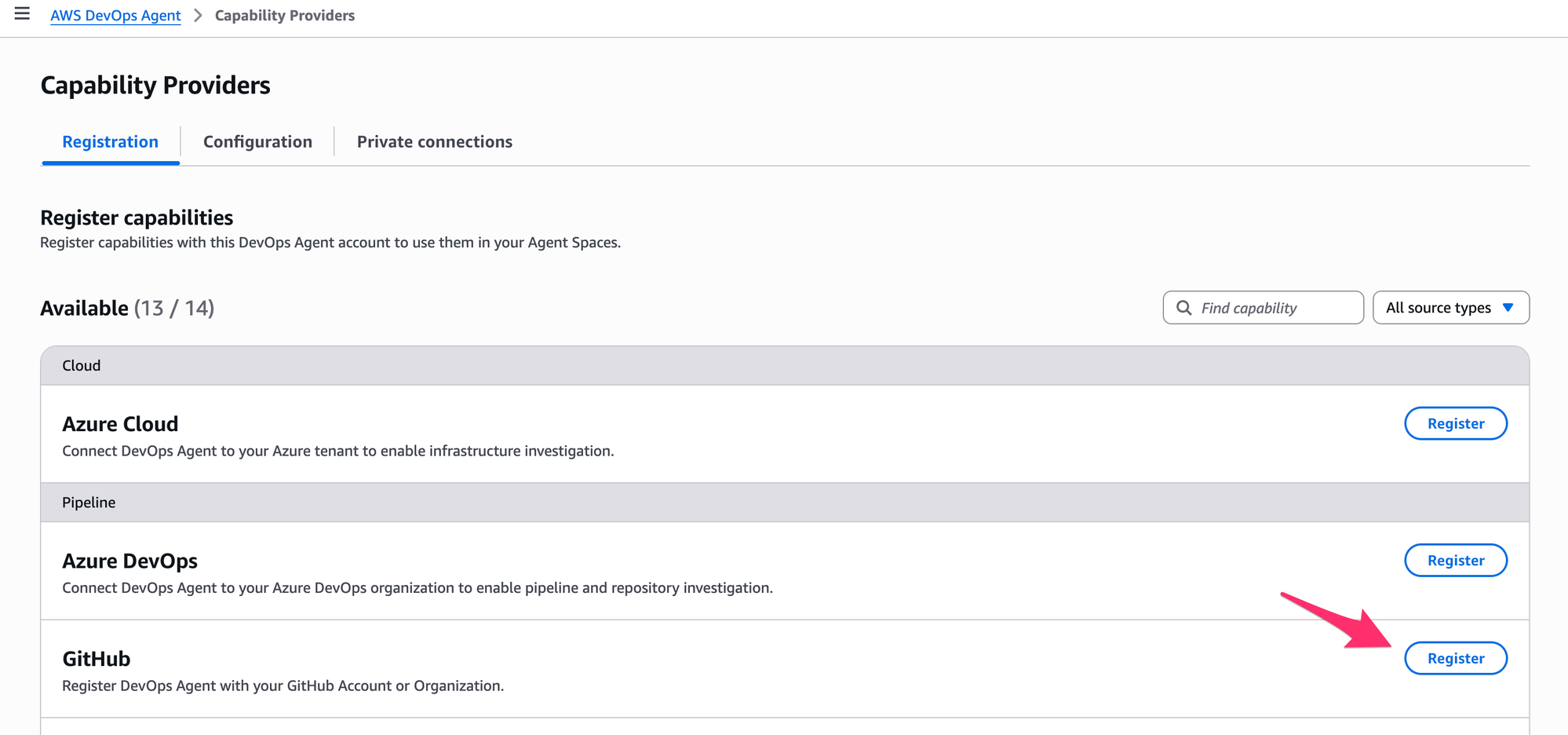The height and width of the screenshot is (735, 1568).
Task: Register the Azure DevOps capability
Action: pos(1455,561)
